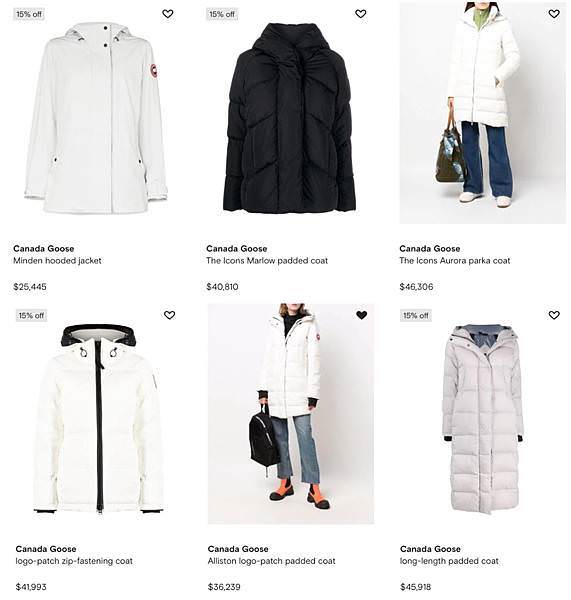
Task: Click the $46,306 price of Aurora parka
Action: click(x=416, y=287)
